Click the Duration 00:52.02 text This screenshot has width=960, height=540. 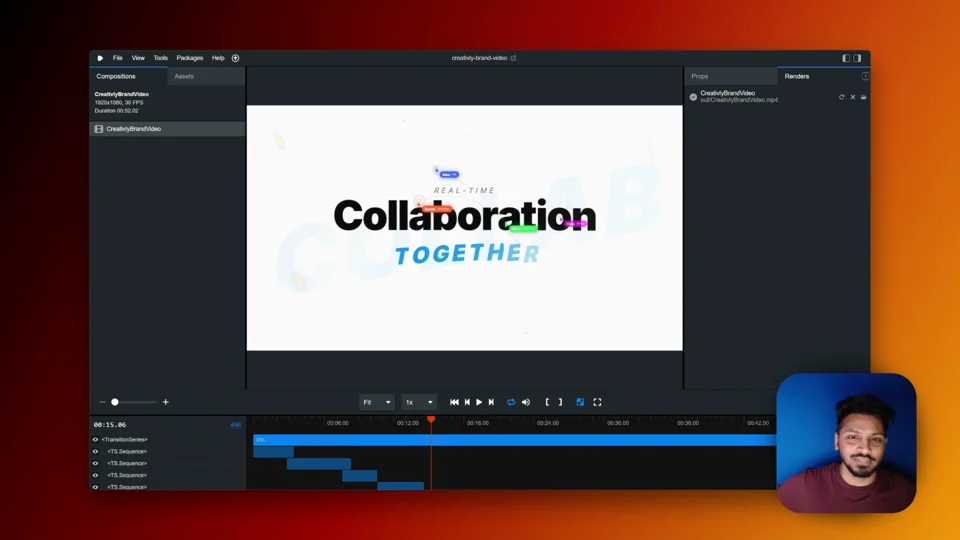116,111
